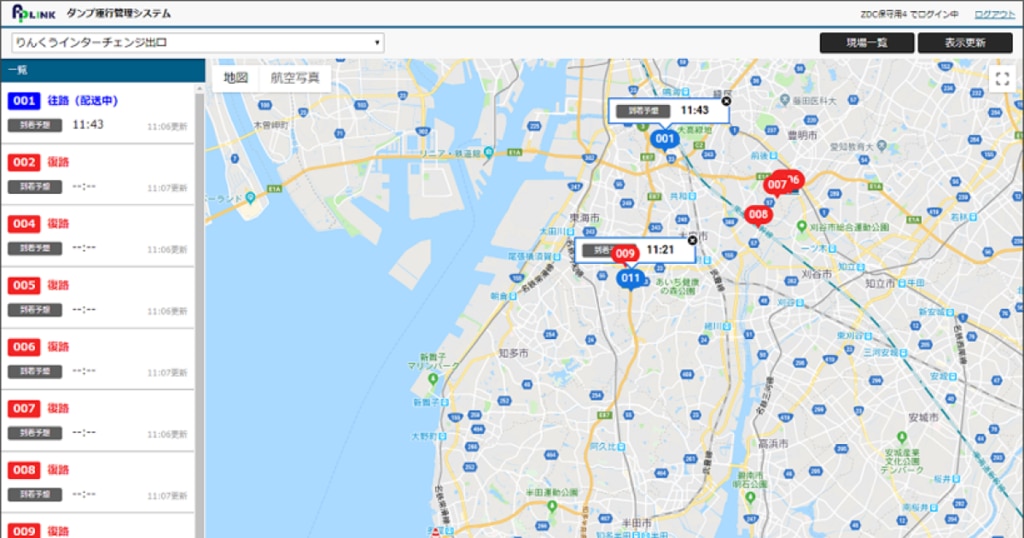Screen dimensions: 1024x538
Task: Click the blue 001 map marker
Action: coord(664,139)
